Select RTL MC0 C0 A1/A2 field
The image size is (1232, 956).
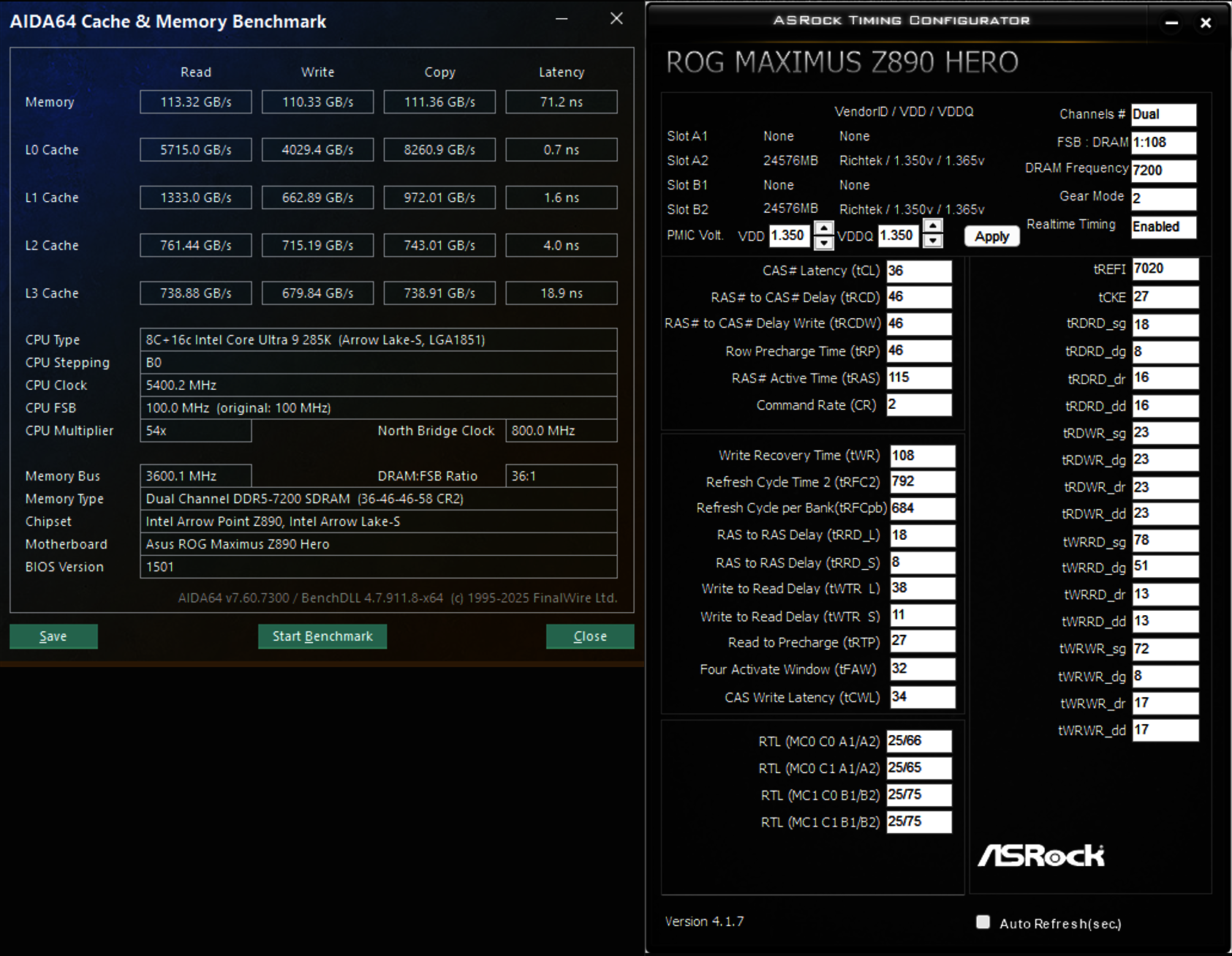pyautogui.click(x=919, y=741)
